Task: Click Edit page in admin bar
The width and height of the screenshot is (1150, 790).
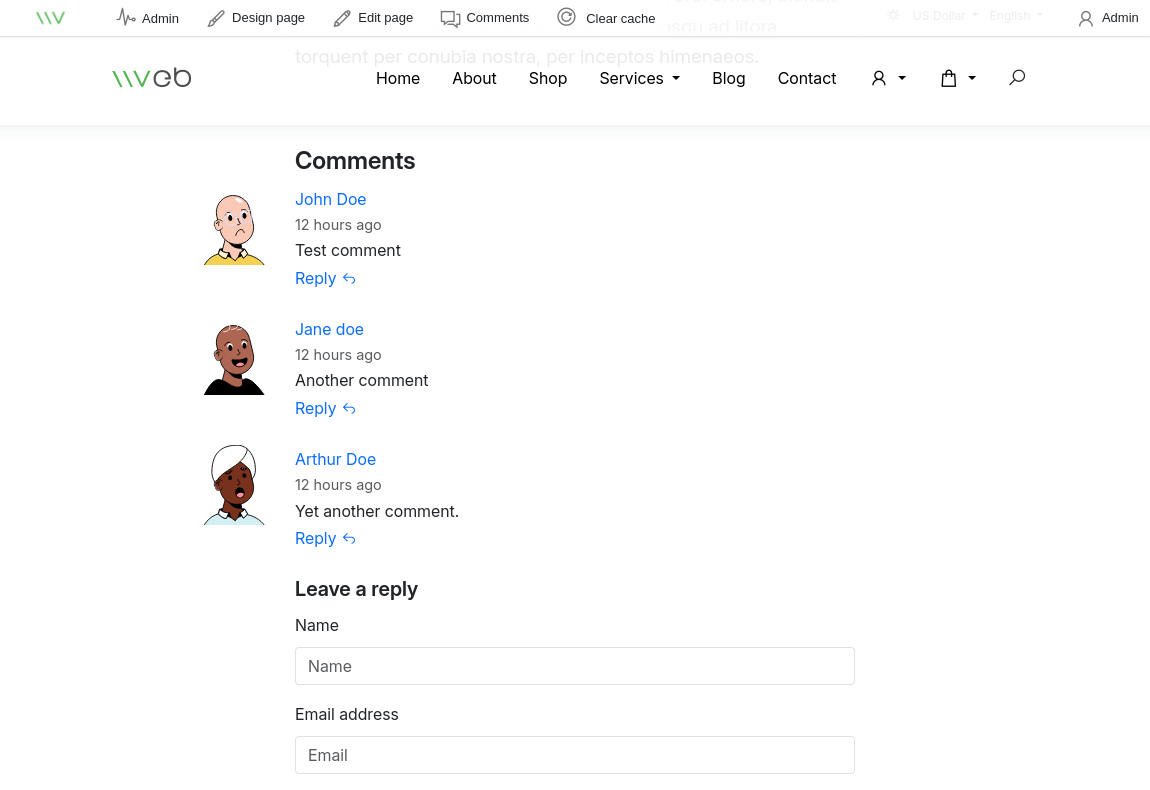Action: point(373,18)
